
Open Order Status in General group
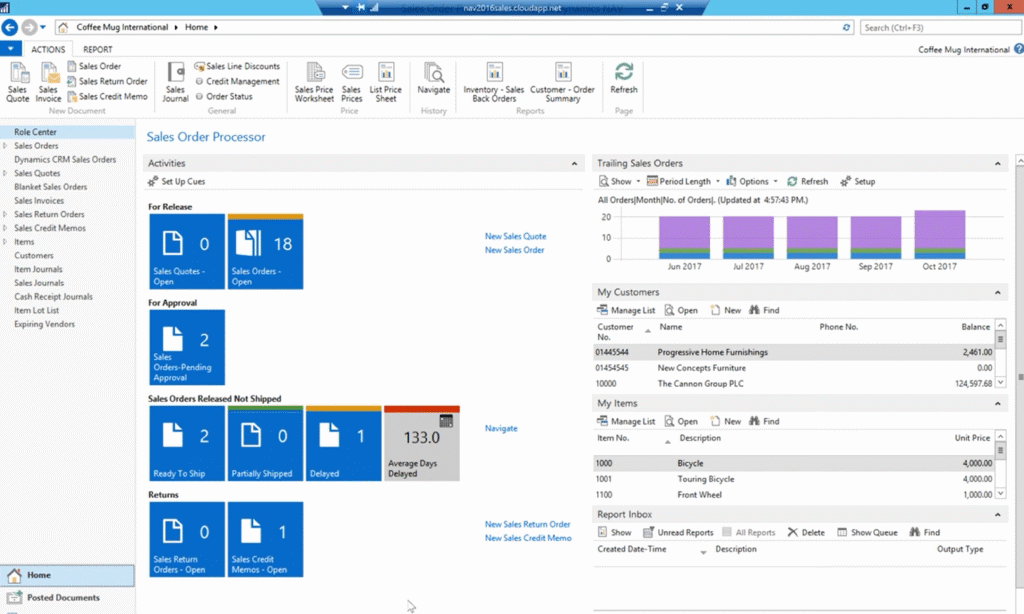(223, 96)
